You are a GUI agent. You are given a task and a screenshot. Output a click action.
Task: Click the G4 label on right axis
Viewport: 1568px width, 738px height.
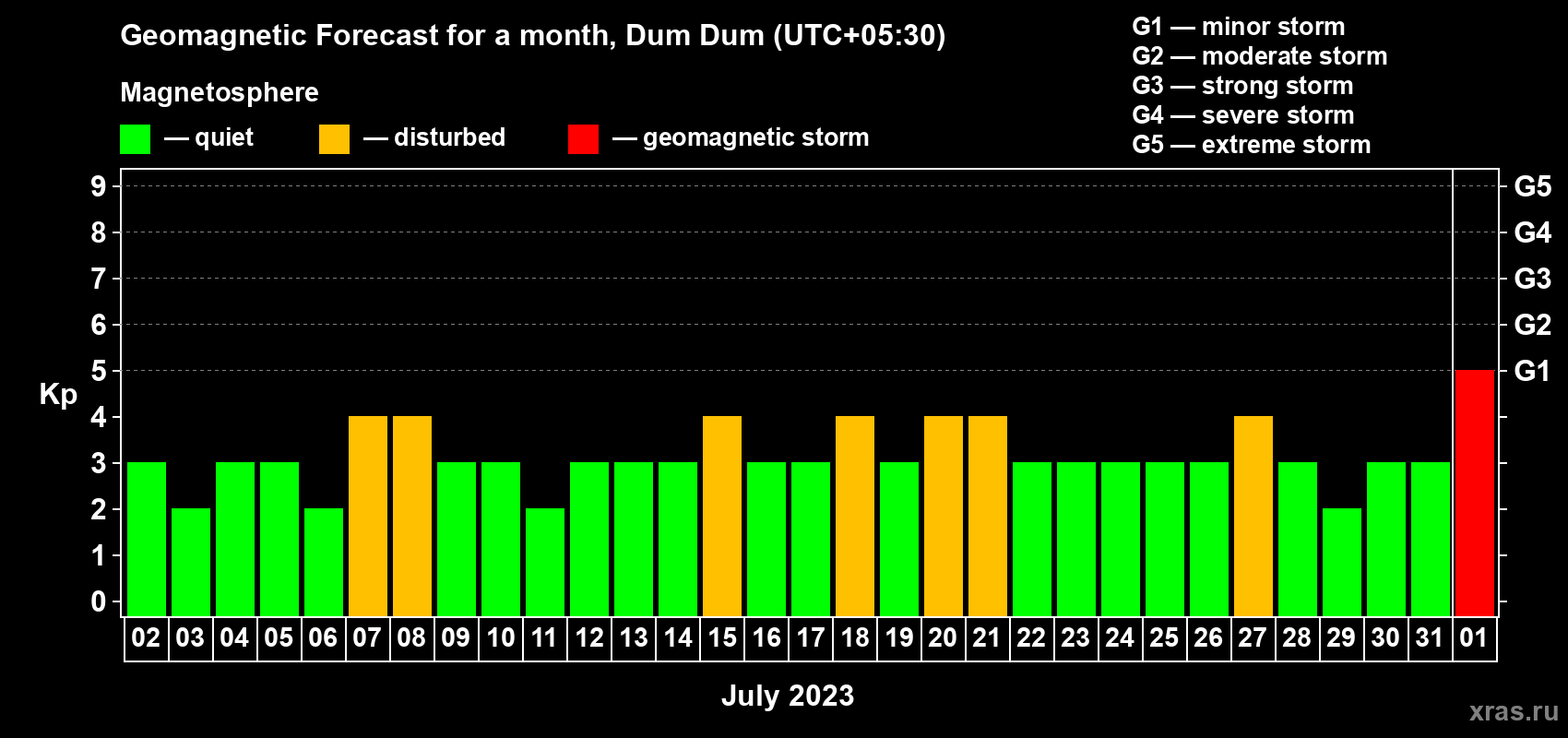(1533, 232)
